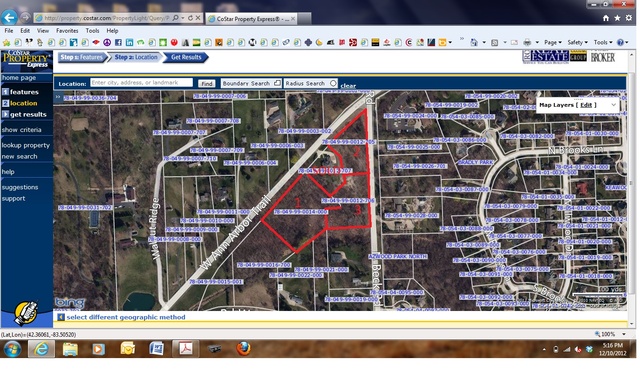The image size is (640, 373).
Task: Click the address bar refresh icon
Action: pos(190,18)
